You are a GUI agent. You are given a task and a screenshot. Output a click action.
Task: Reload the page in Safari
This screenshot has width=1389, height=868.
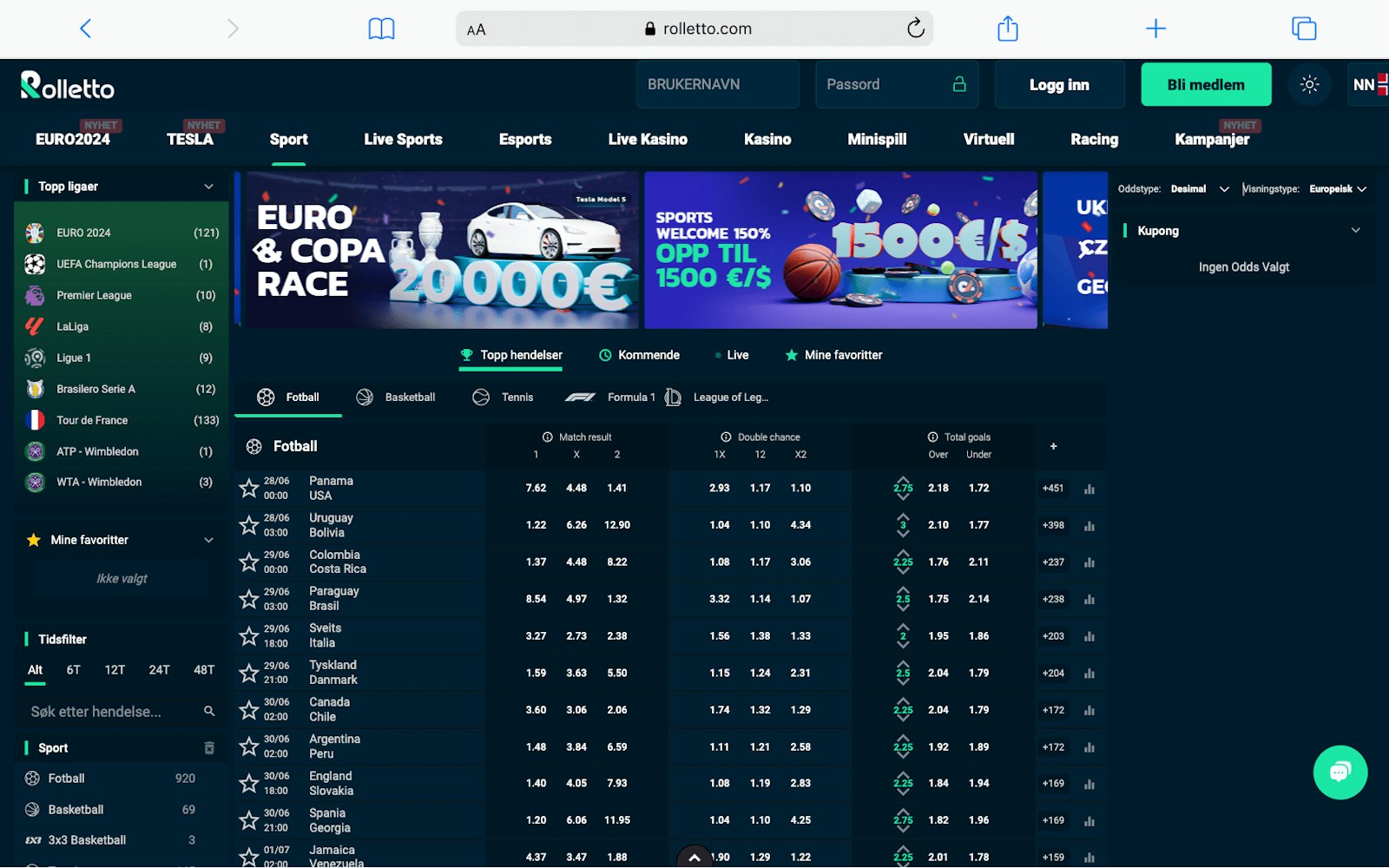(915, 29)
